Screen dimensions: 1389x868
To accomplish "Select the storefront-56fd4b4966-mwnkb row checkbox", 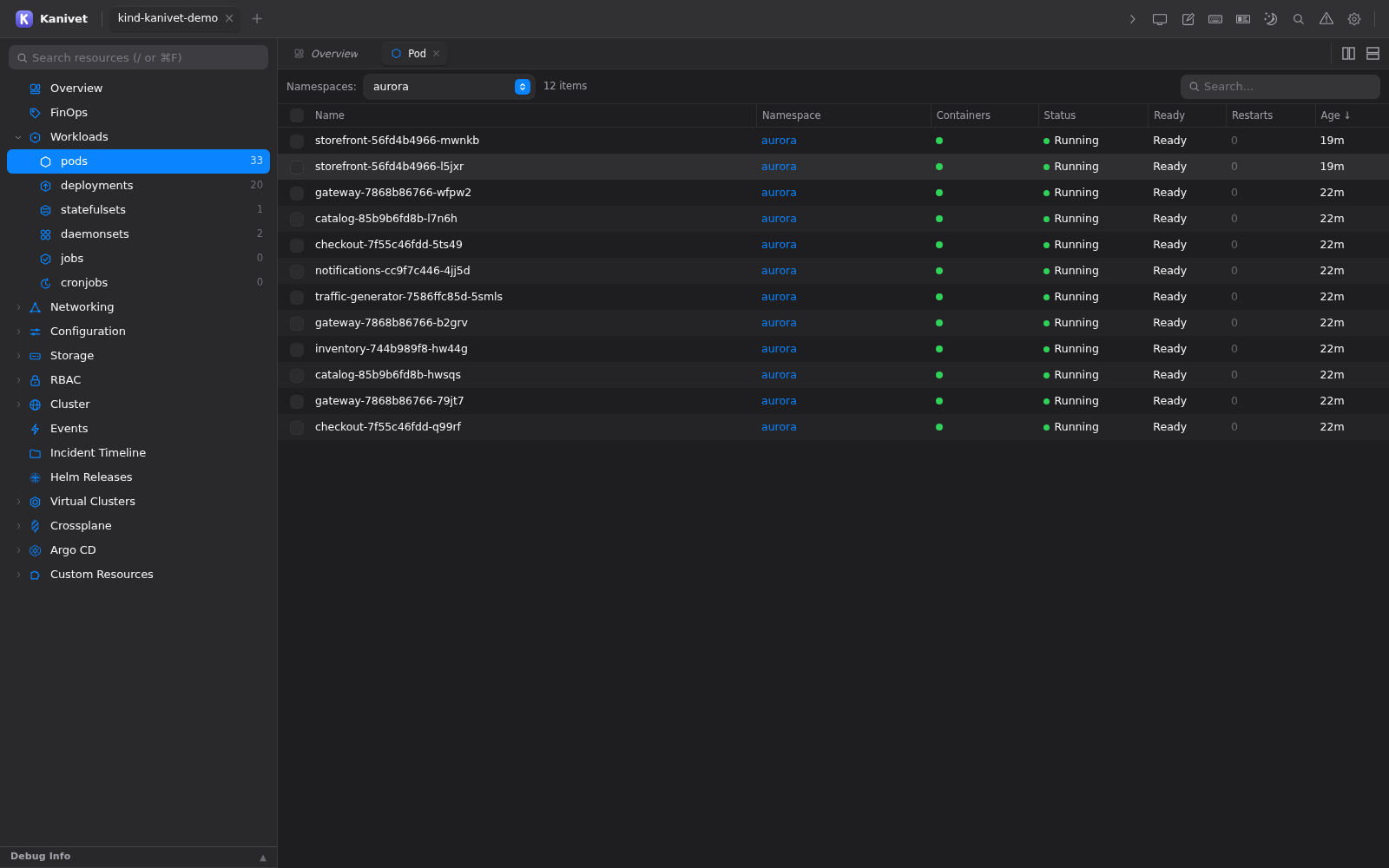I will 297,141.
